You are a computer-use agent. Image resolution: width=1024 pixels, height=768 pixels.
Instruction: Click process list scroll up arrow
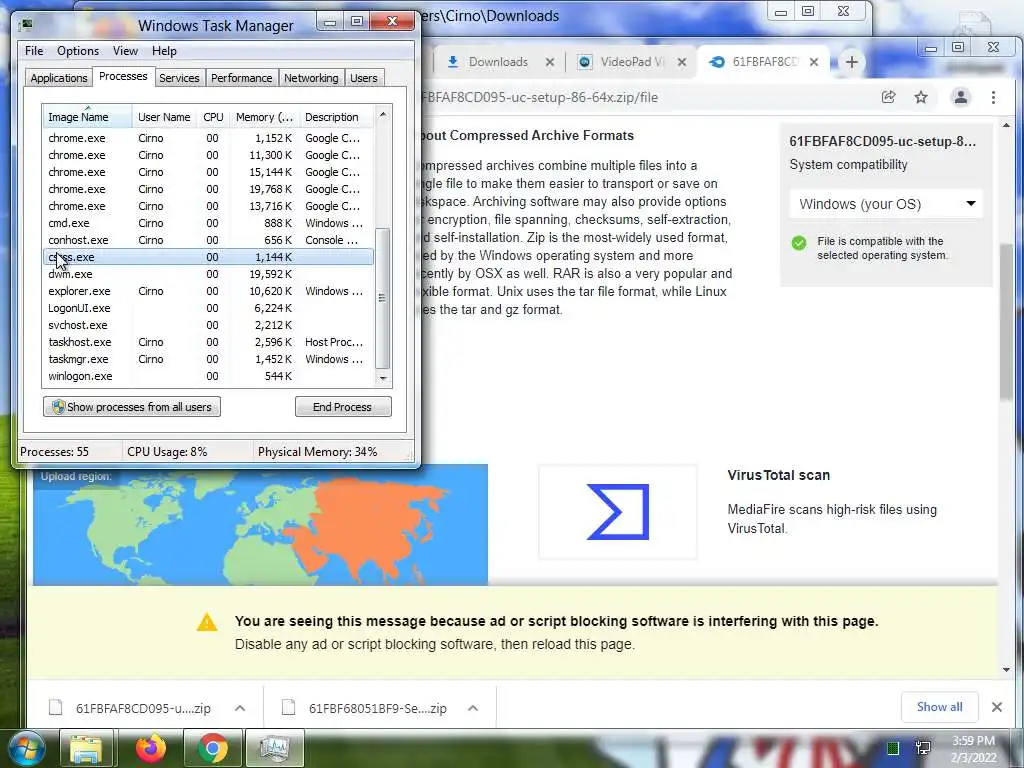(383, 114)
